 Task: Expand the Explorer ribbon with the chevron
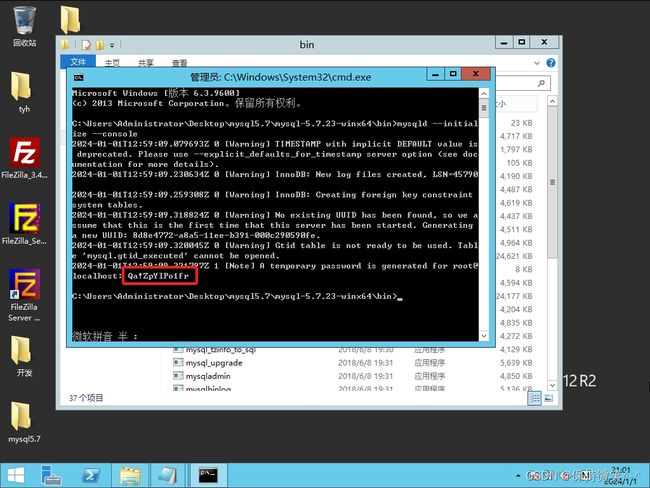[x=537, y=63]
